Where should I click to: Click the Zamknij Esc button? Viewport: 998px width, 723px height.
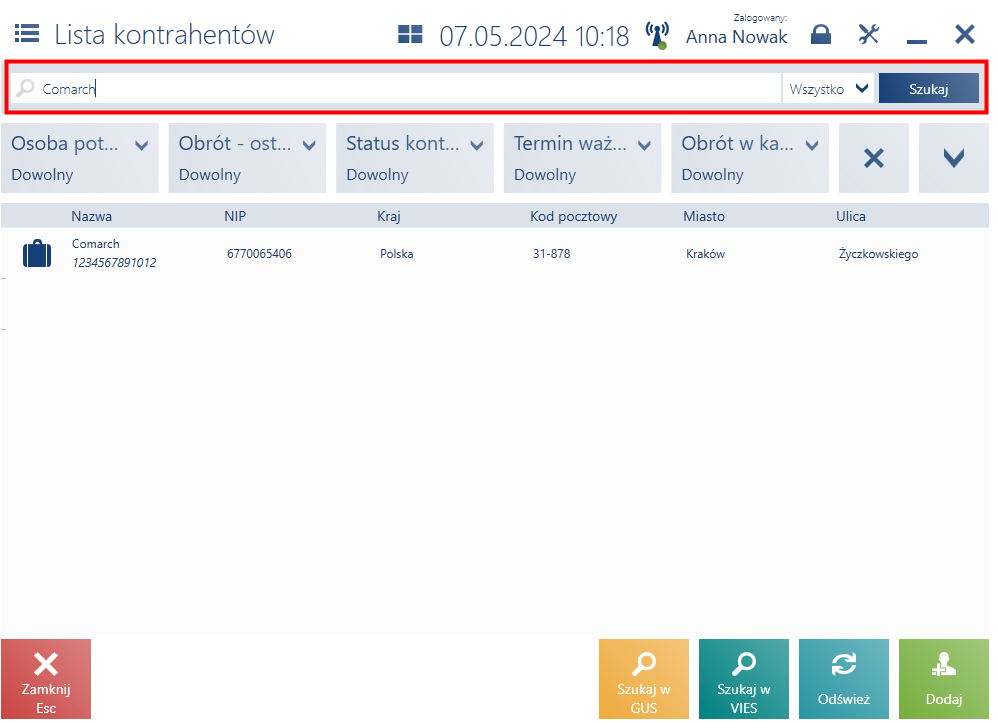(46, 679)
